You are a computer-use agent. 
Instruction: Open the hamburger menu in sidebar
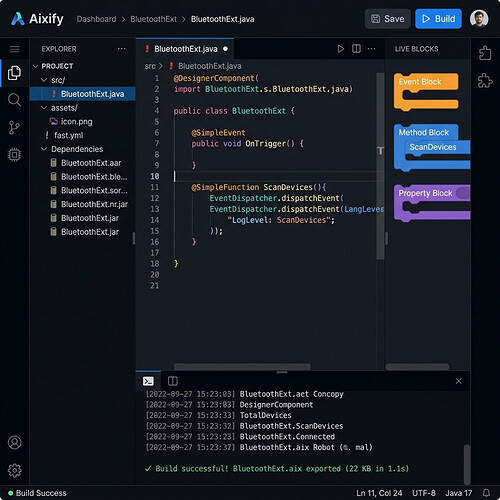[14, 49]
